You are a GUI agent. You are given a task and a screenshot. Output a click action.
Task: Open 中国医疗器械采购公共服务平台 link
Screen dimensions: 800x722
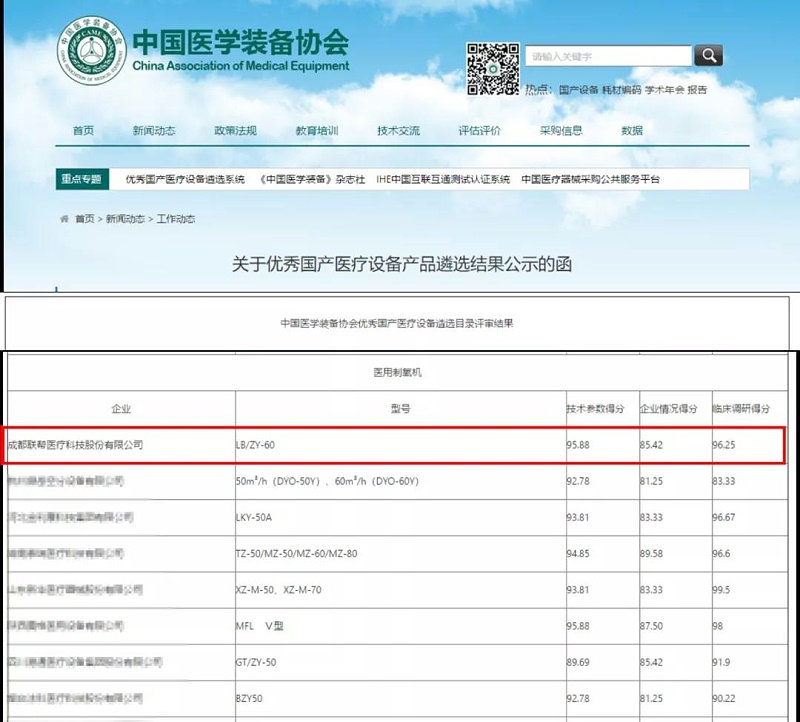(x=590, y=179)
